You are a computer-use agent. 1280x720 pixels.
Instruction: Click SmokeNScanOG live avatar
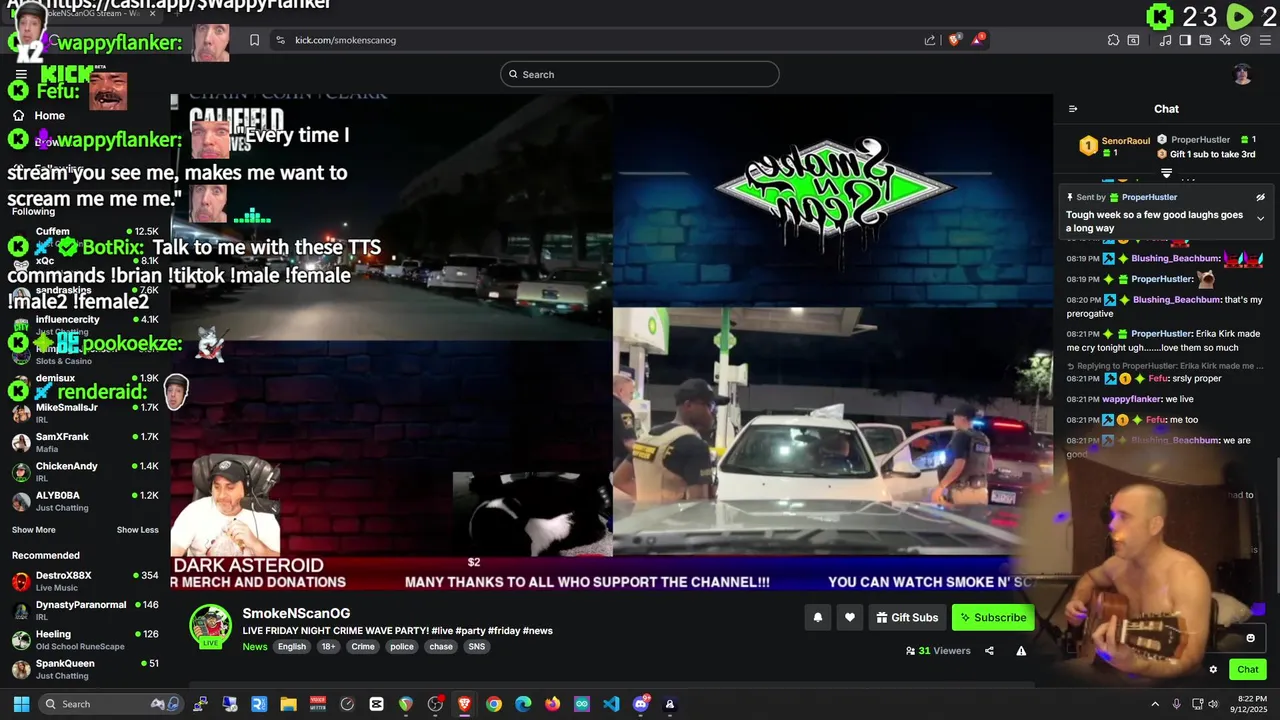(x=210, y=625)
